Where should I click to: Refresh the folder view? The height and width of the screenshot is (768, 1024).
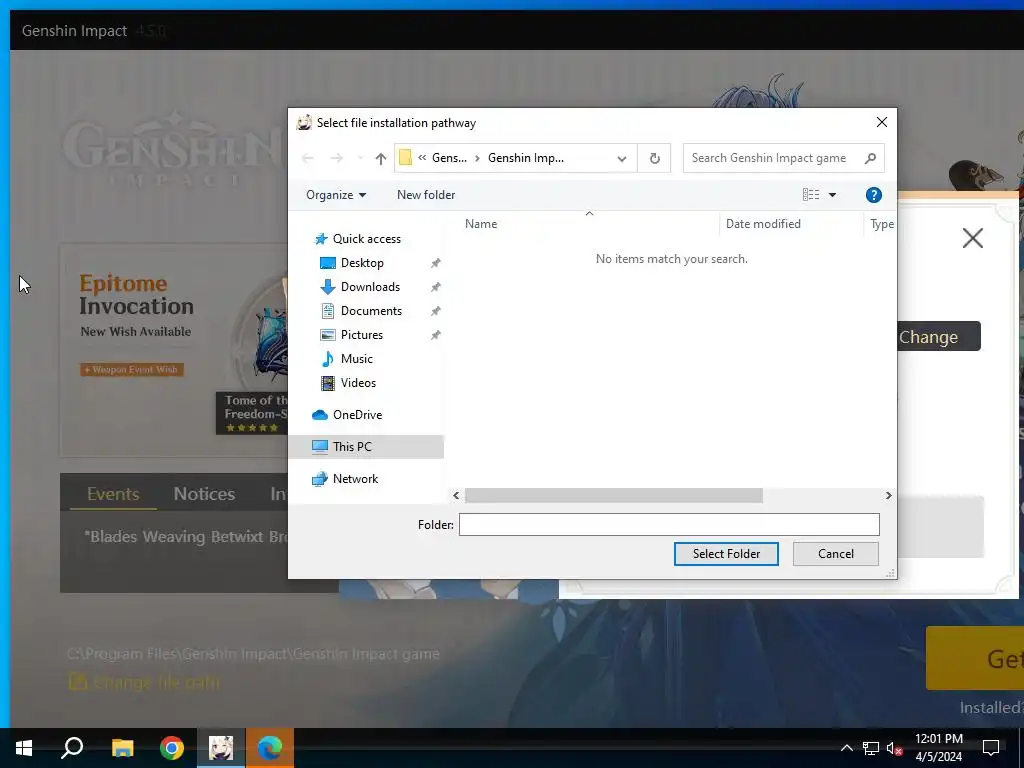tap(654, 158)
